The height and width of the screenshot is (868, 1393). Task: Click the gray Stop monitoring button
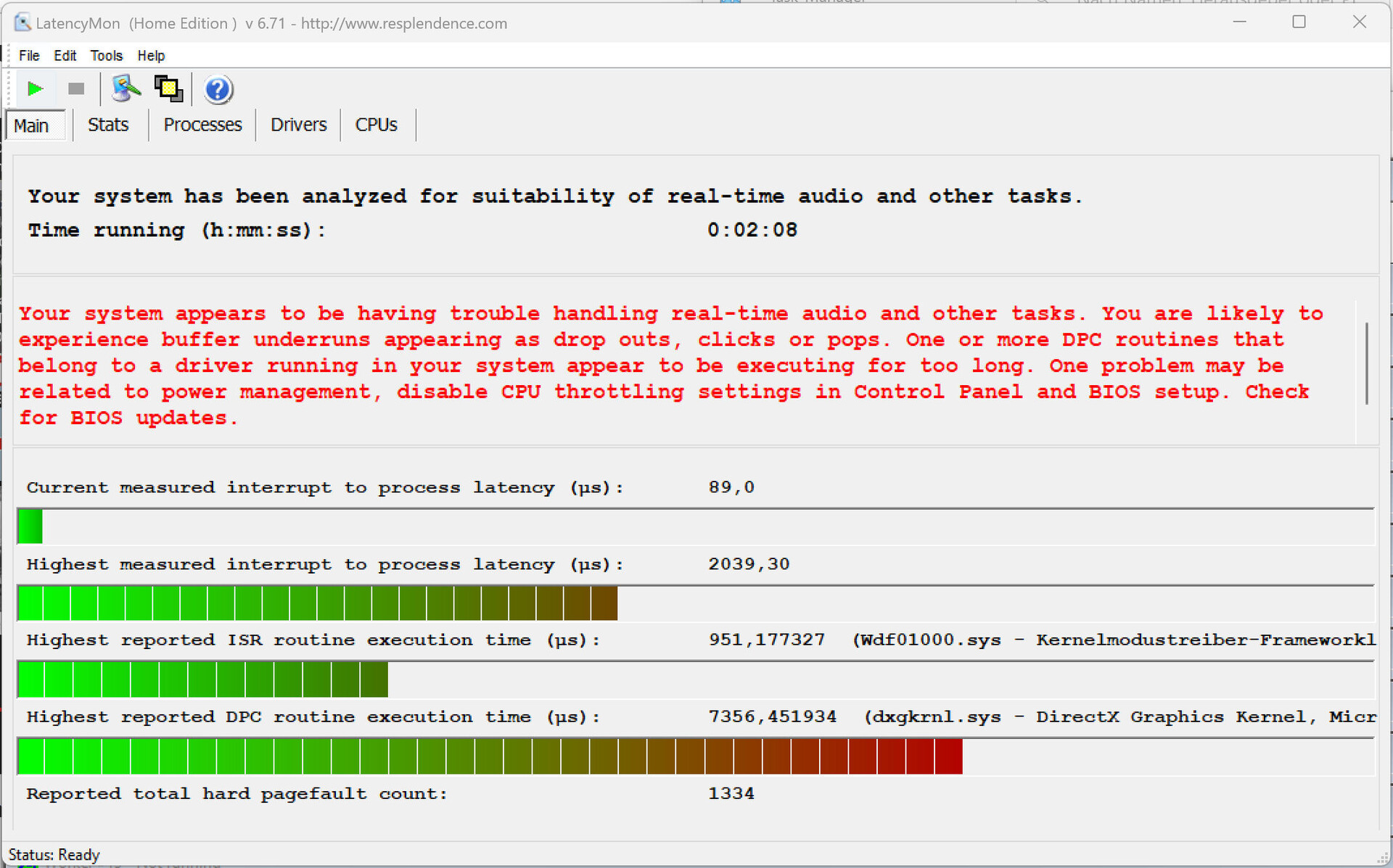click(76, 89)
